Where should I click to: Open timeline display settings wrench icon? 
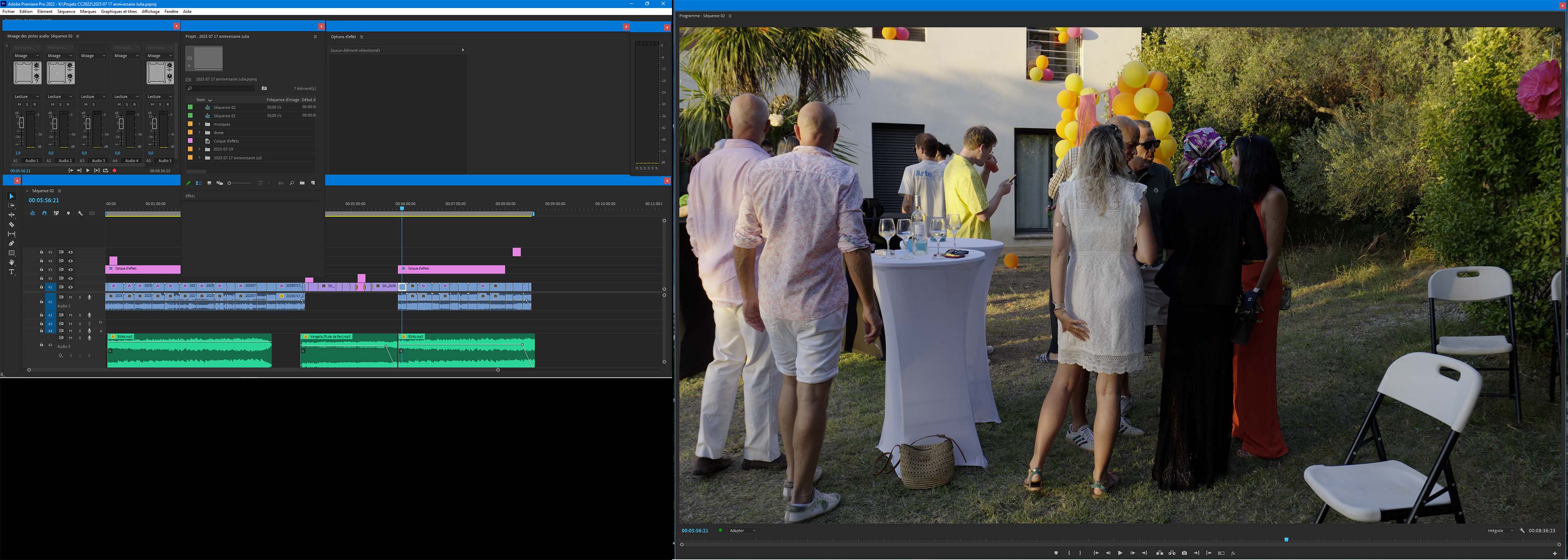80,213
